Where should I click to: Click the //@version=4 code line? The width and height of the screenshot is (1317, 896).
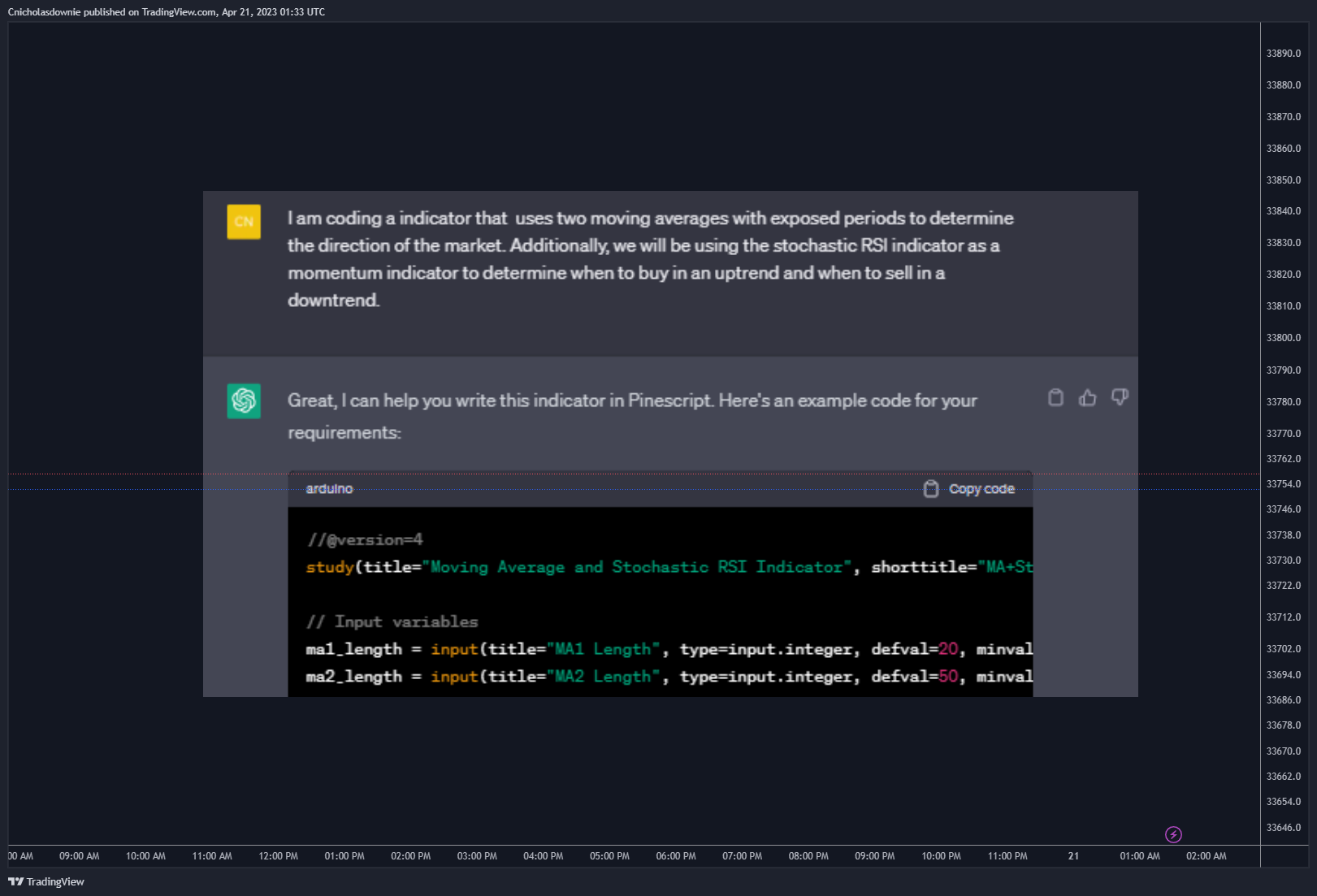364,539
